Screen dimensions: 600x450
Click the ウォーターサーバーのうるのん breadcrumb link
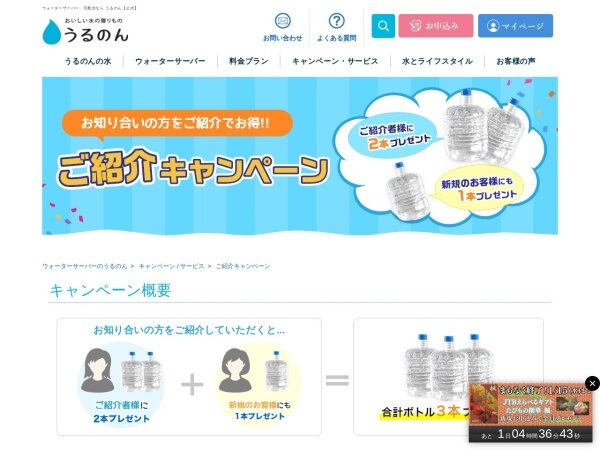click(84, 266)
